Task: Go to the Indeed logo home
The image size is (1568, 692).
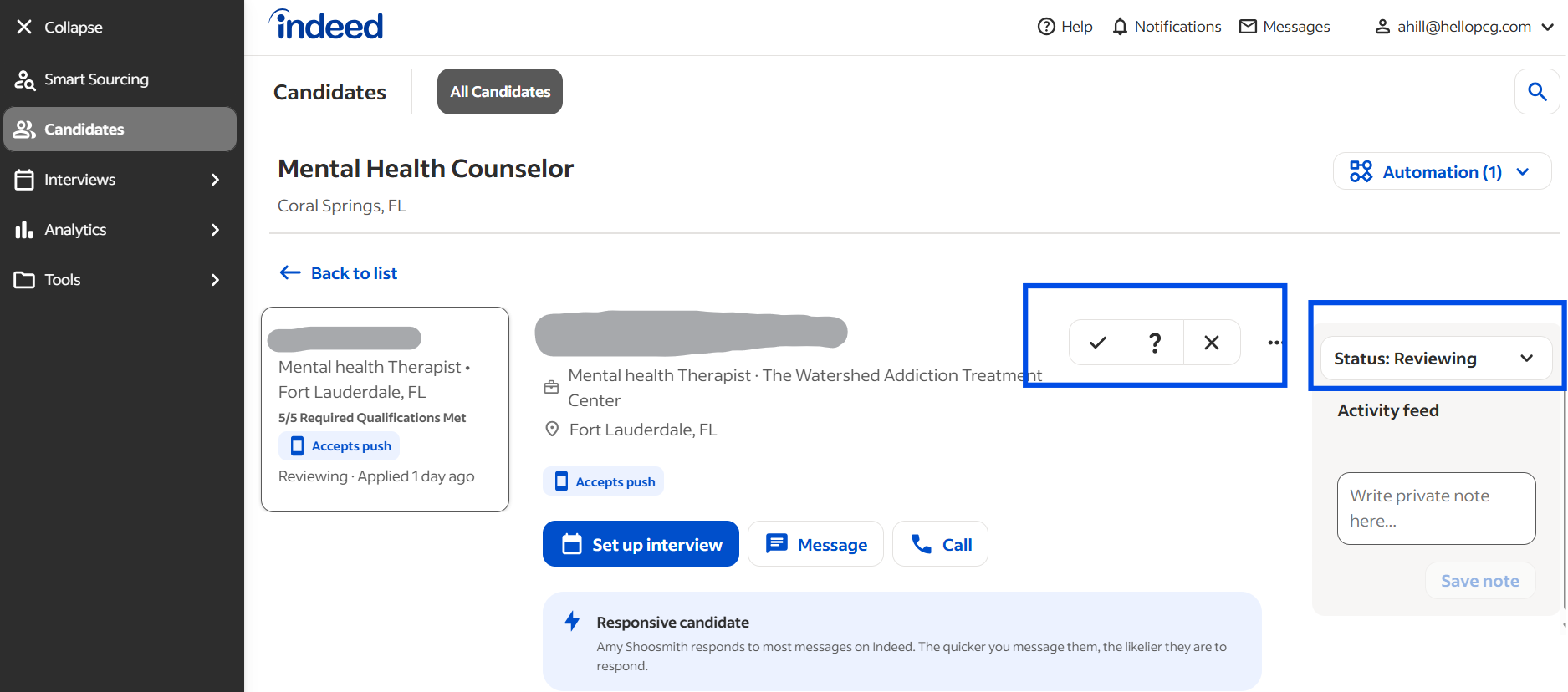Action: pyautogui.click(x=326, y=25)
